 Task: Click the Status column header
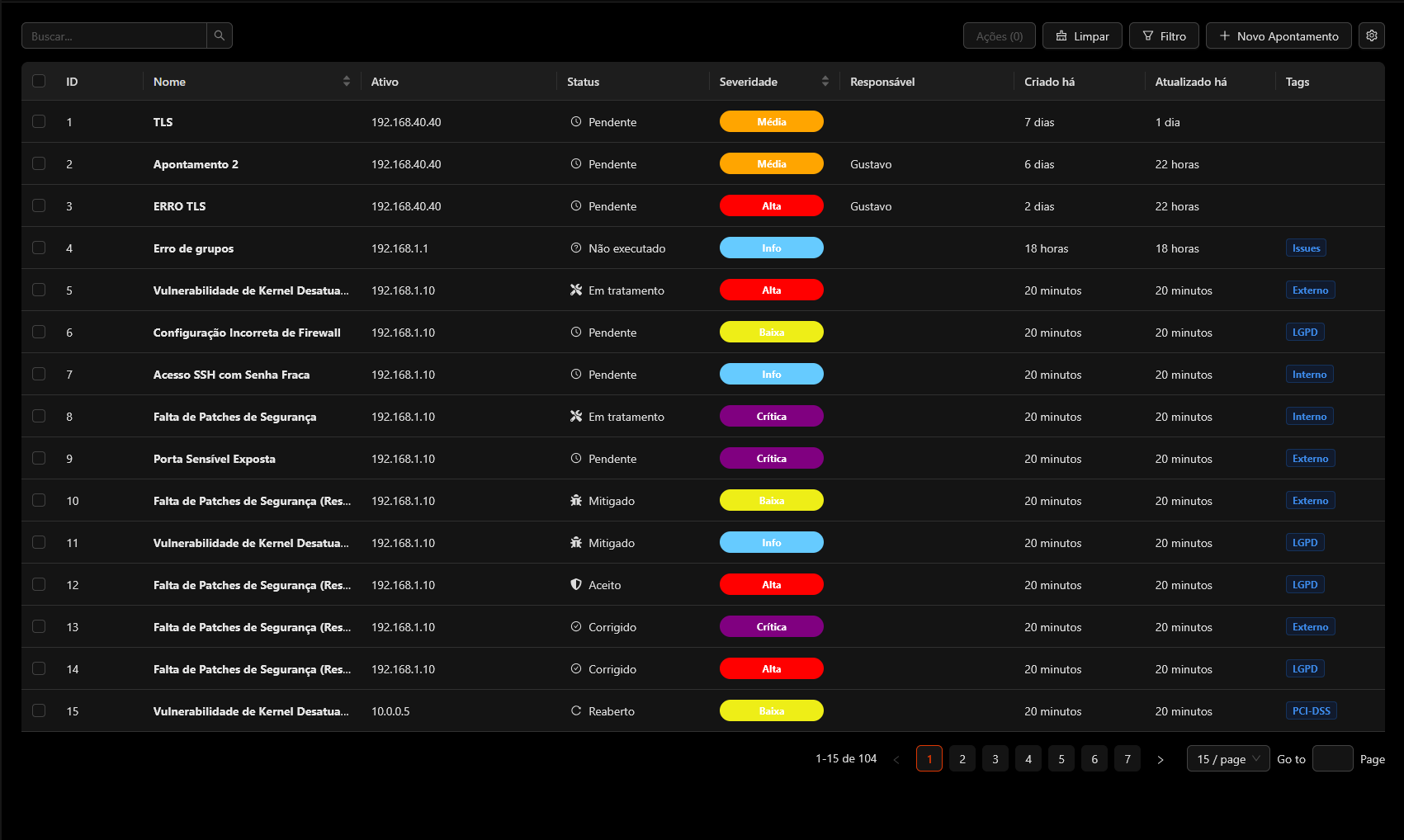point(583,82)
